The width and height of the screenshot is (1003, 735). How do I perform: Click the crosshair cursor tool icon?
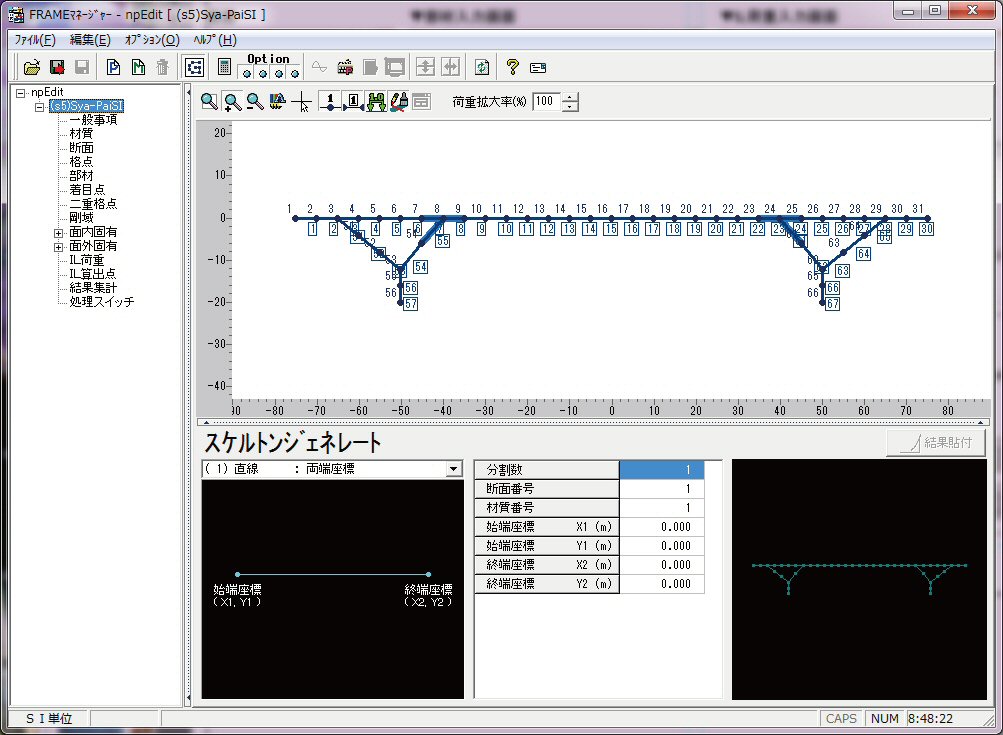pyautogui.click(x=301, y=101)
